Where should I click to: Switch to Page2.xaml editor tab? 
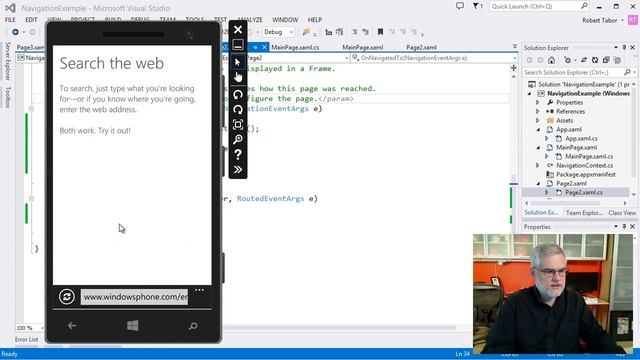click(x=421, y=47)
